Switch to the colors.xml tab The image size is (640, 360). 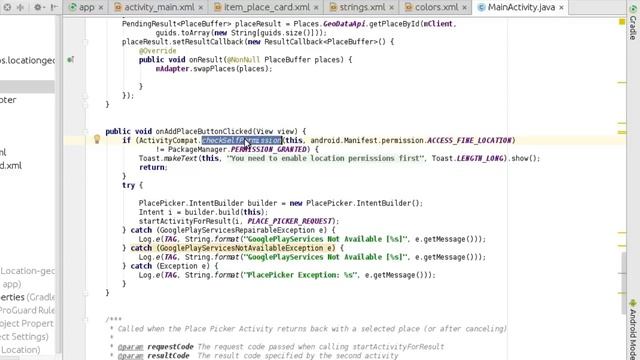pyautogui.click(x=436, y=7)
